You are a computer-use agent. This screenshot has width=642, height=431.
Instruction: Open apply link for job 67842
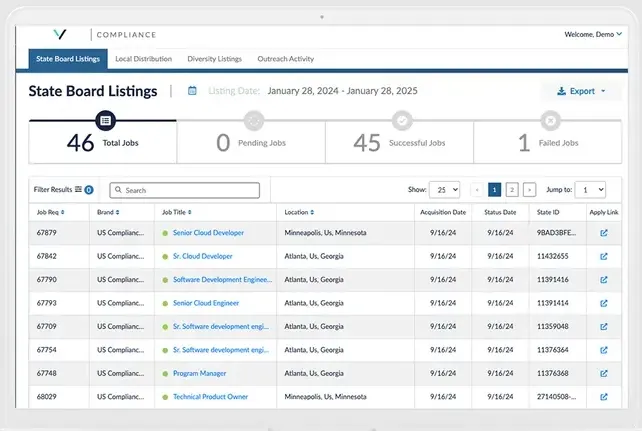[x=603, y=256]
